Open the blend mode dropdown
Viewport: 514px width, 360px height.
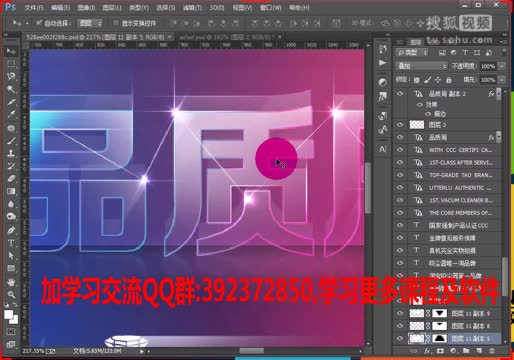tap(422, 66)
